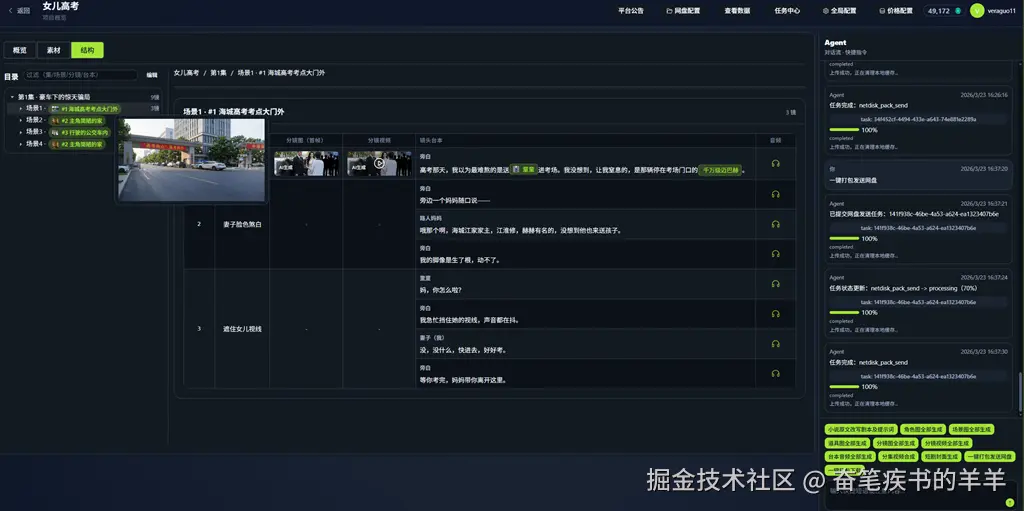This screenshot has width=1024, height=511.
Task: Click quick command 分集视频合成
Action: pyautogui.click(x=898, y=456)
